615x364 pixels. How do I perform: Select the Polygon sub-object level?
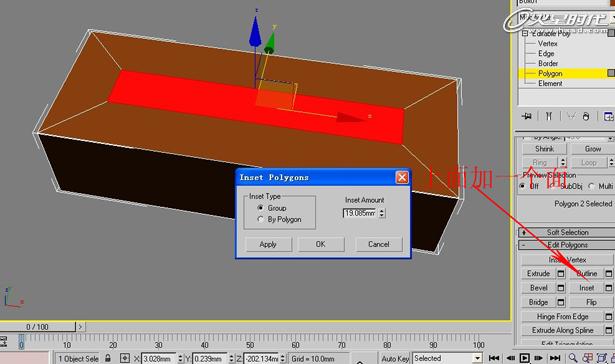(x=550, y=73)
